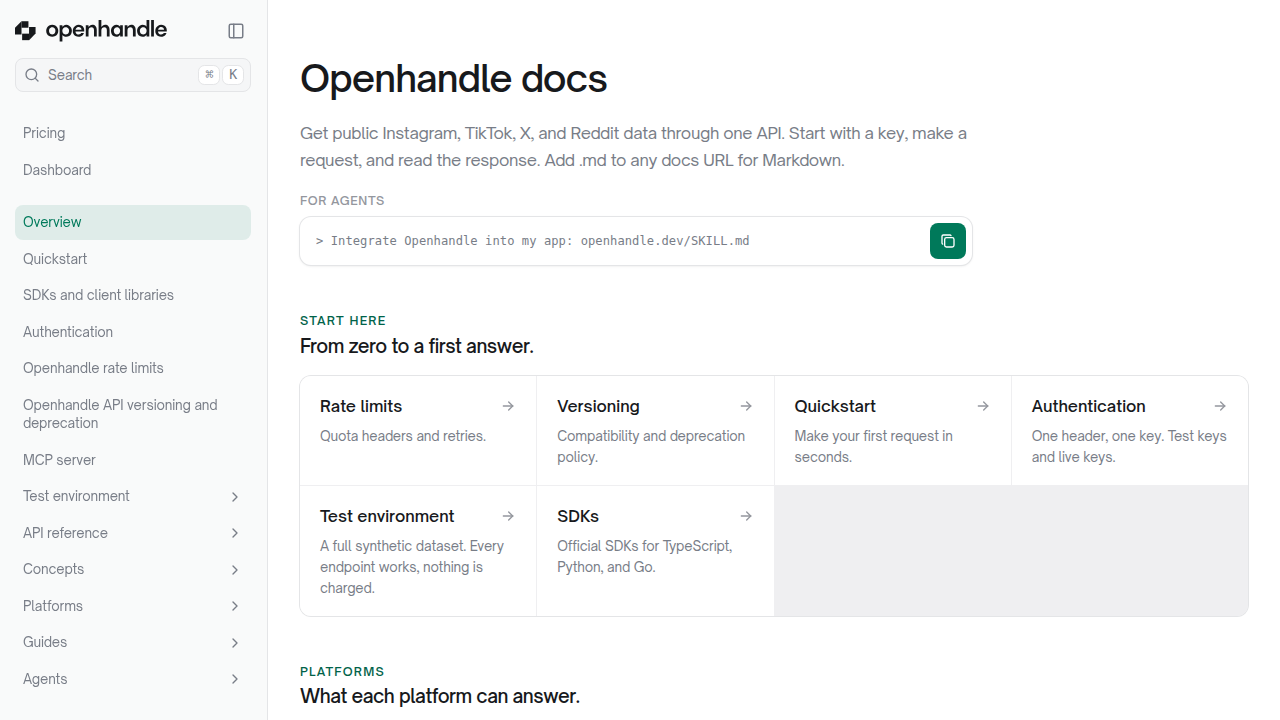Open the Test environment card title
This screenshot has height=720, width=1280.
point(387,516)
